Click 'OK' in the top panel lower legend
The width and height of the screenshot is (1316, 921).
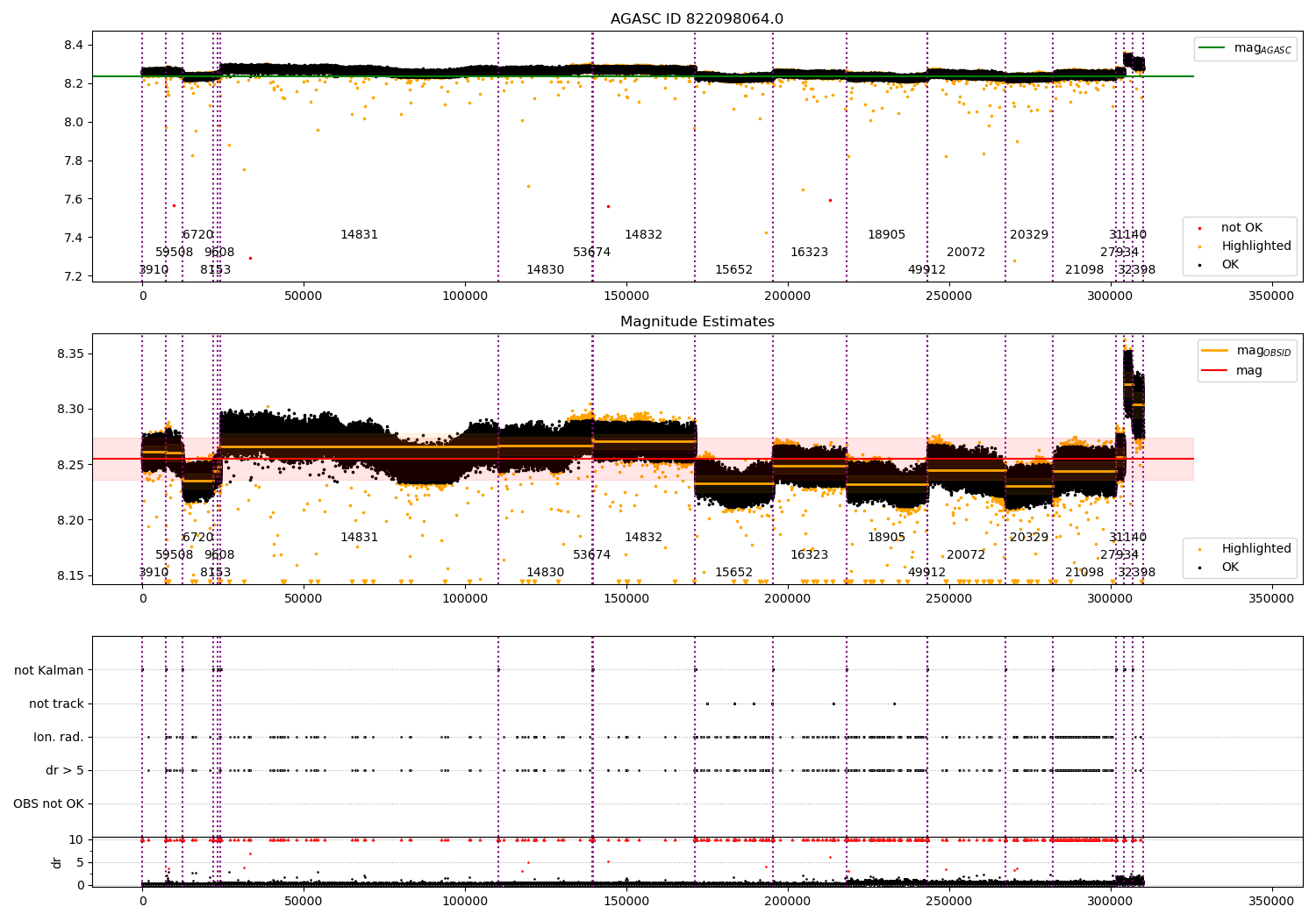tap(1219, 265)
